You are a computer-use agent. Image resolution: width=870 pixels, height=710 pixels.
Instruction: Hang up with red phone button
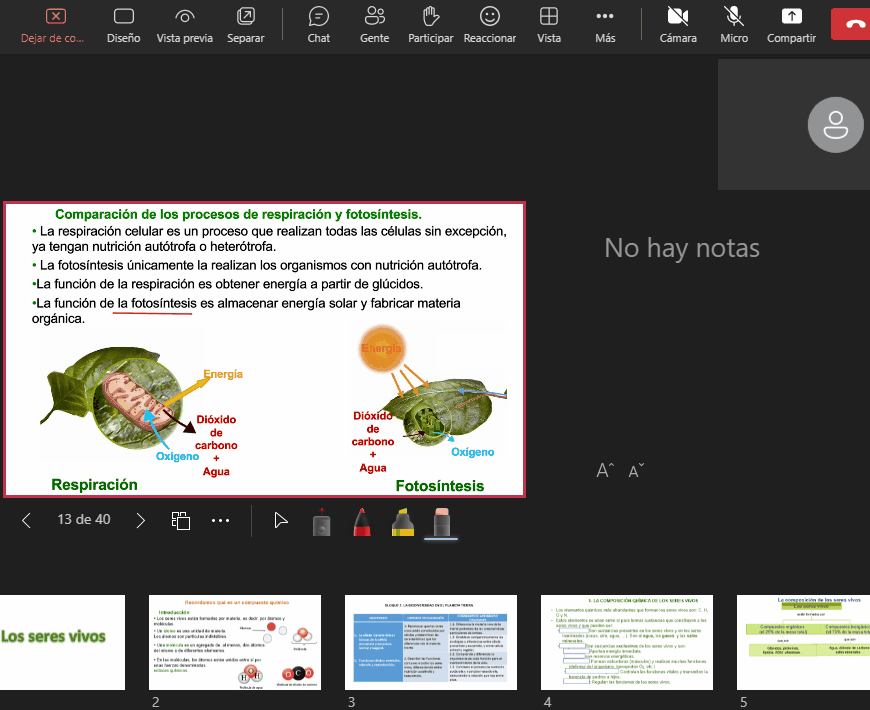pos(852,24)
